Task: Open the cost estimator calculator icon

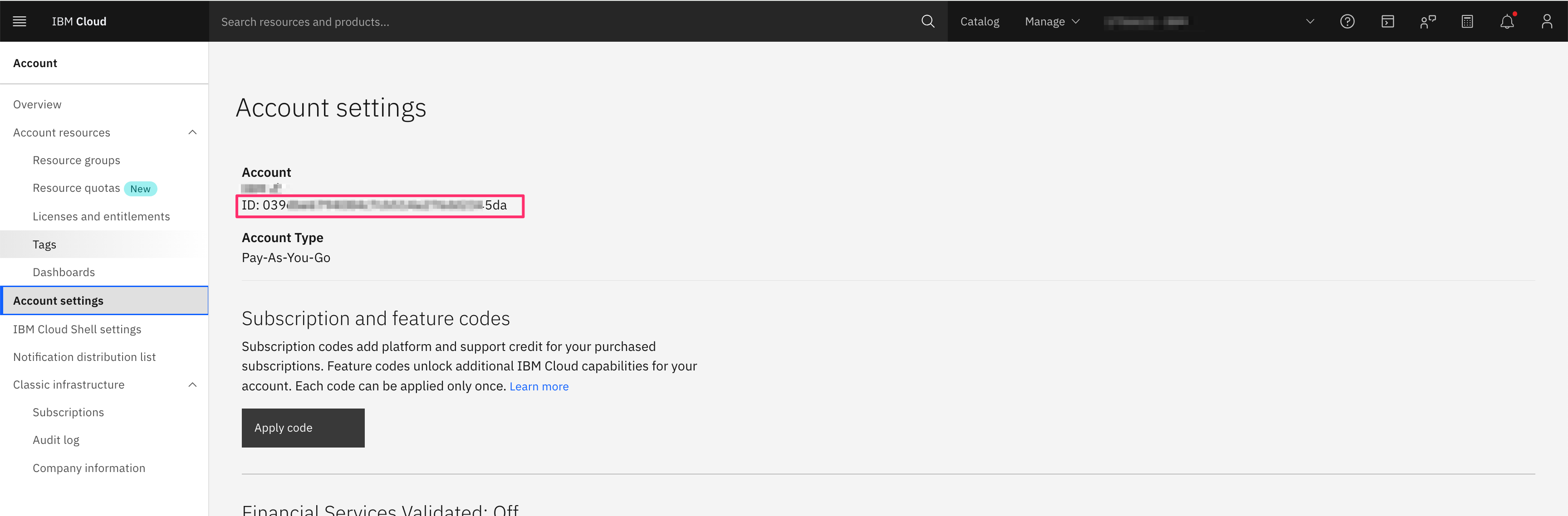Action: (1467, 21)
